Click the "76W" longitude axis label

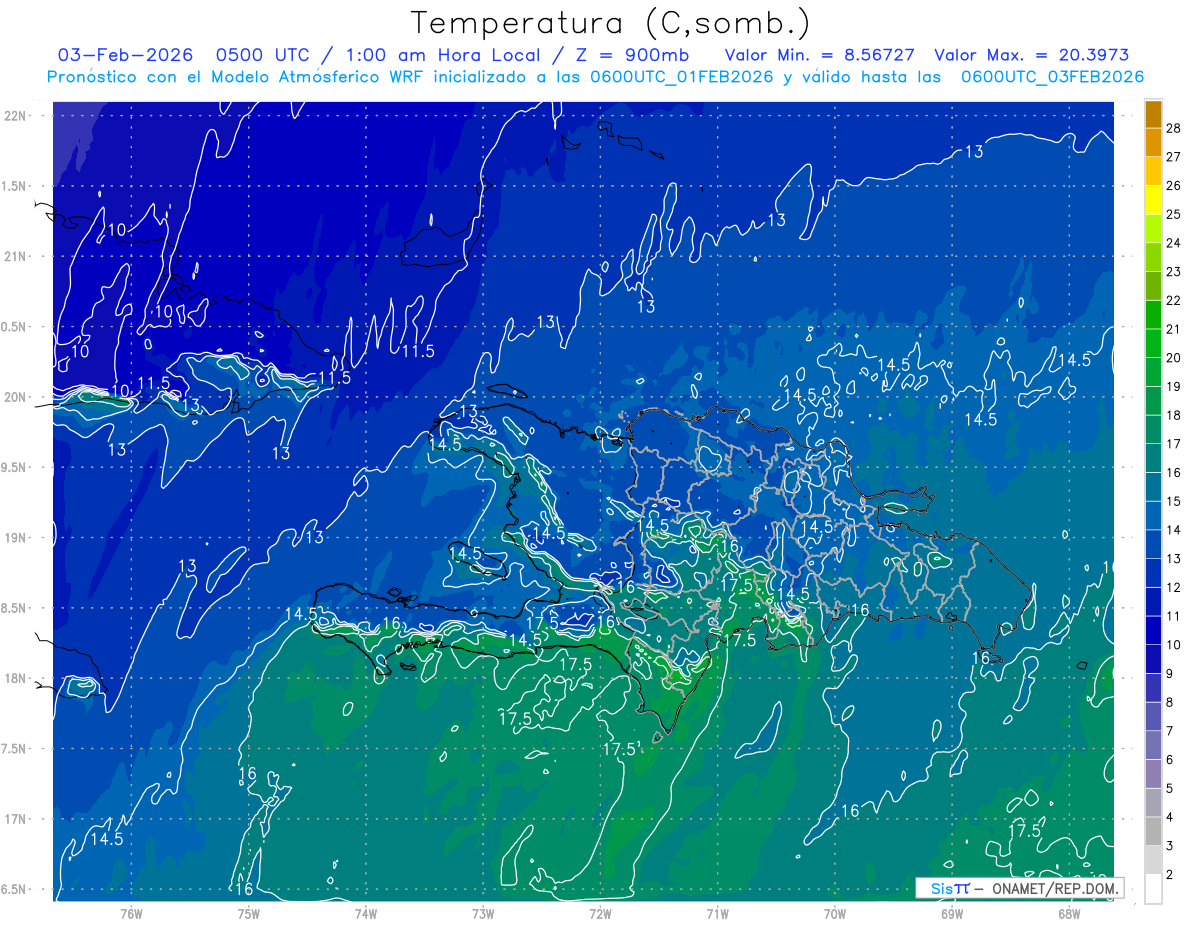(131, 913)
